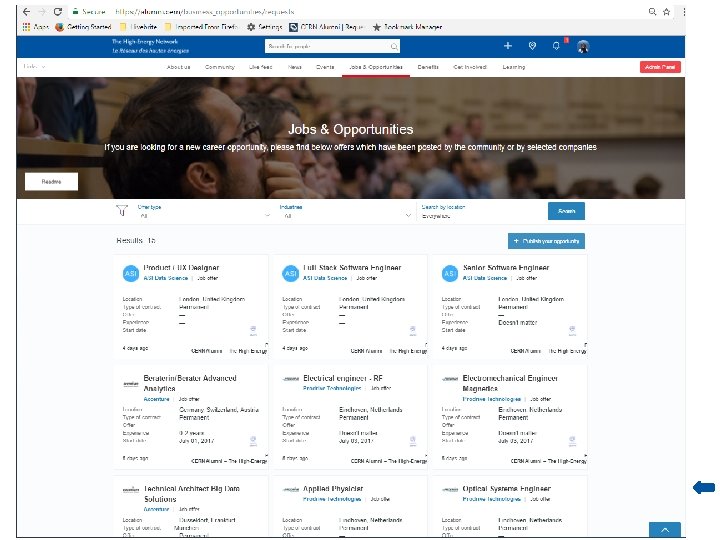Open Prodrive Technologies link on Electrical engineer card
Image resolution: width=720 pixels, height=540 pixels.
pos(332,388)
